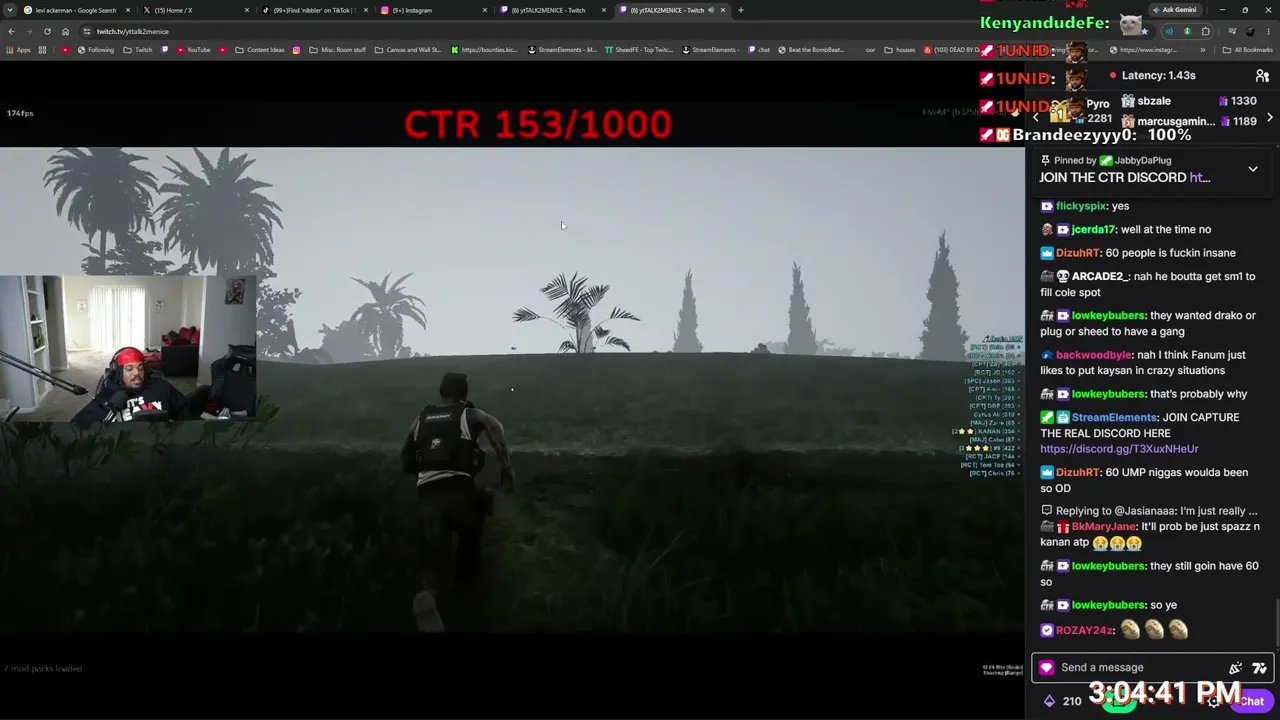The image size is (1280, 720).
Task: Close the levi ackerman Google Search tab
Action: pos(128,10)
